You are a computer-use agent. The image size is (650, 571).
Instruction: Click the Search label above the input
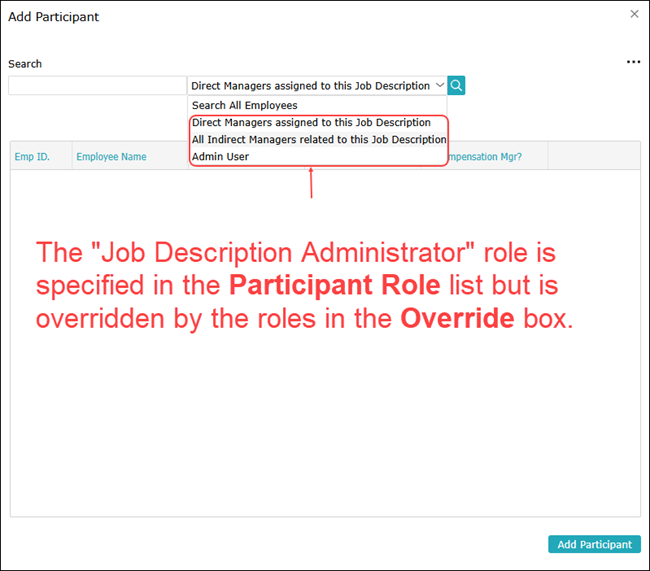pyautogui.click(x=25, y=64)
